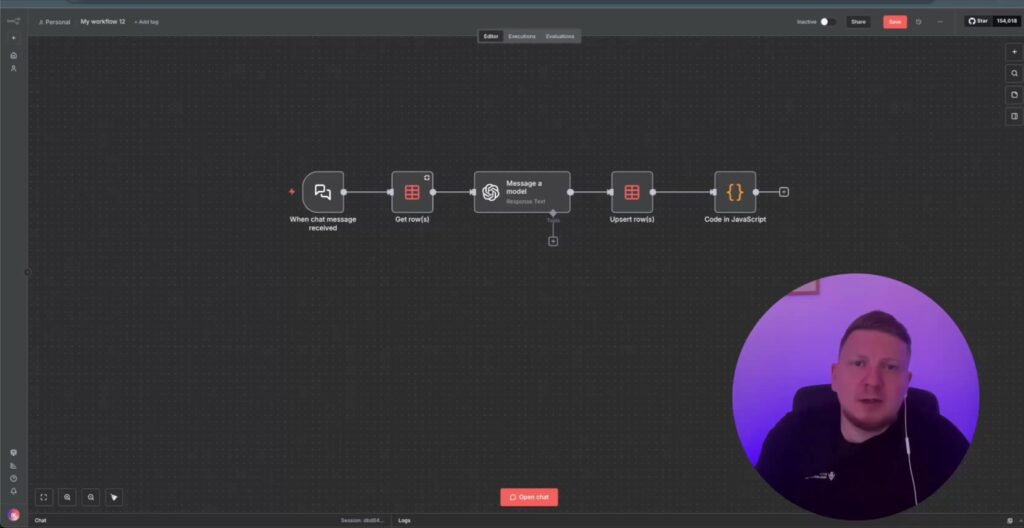Click the Session ID text

coord(362,520)
